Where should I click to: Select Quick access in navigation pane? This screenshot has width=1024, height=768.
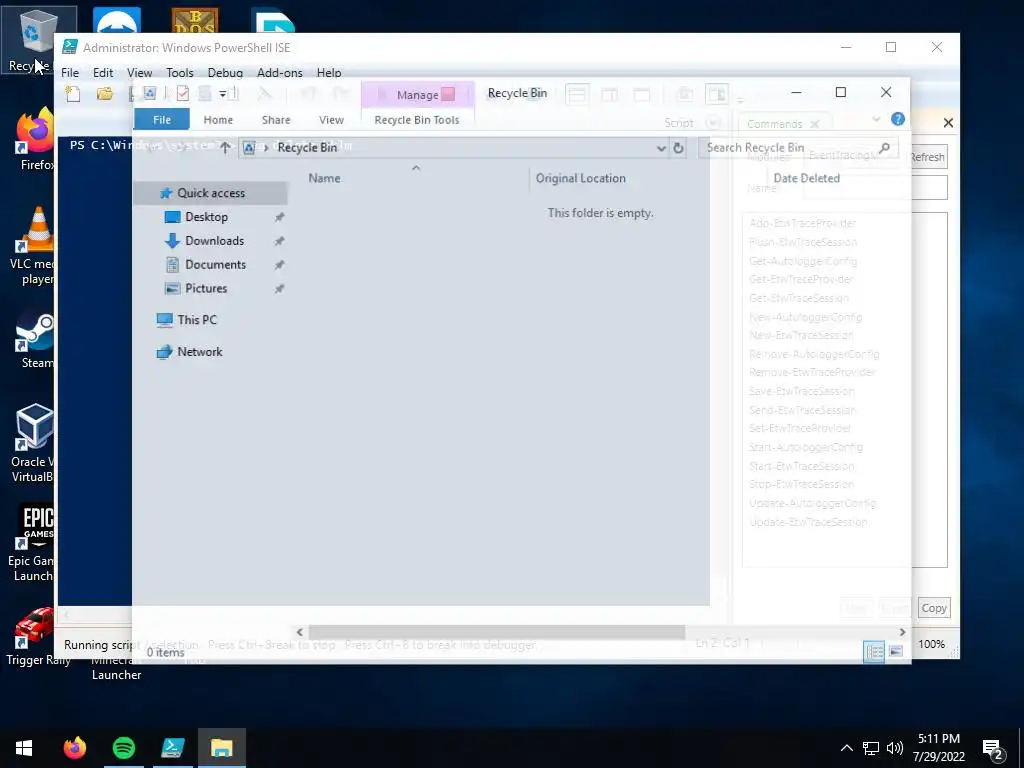(x=210, y=193)
